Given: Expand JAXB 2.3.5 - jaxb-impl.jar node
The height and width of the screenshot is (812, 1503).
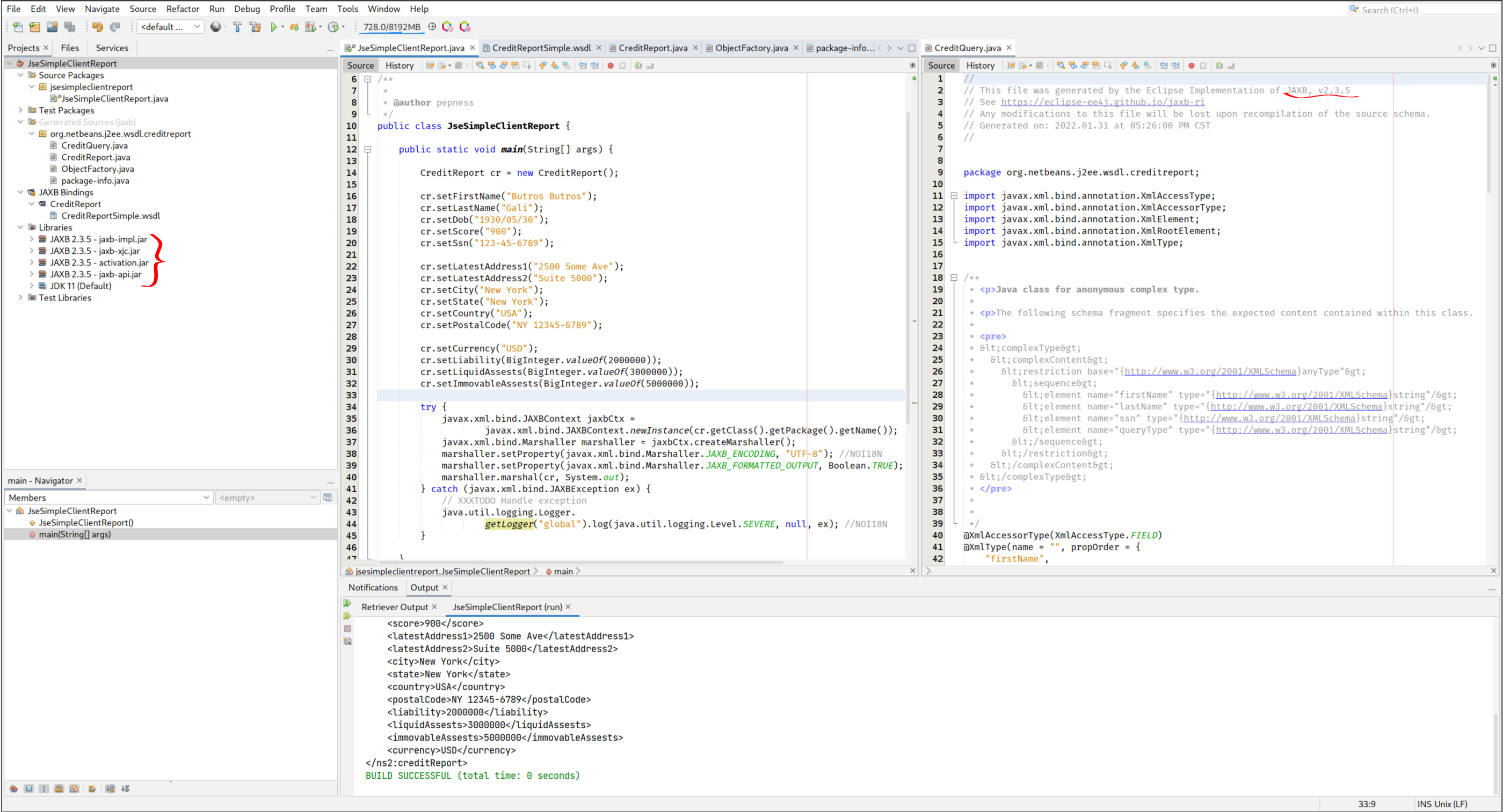Looking at the screenshot, I should (x=32, y=239).
